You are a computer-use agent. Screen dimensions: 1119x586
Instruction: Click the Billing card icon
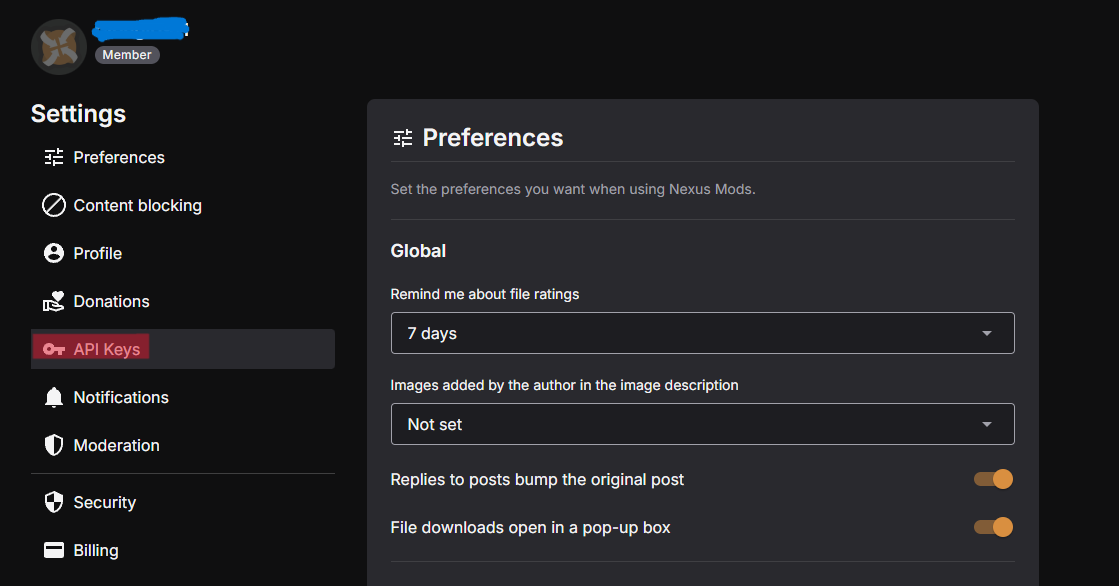click(x=54, y=550)
